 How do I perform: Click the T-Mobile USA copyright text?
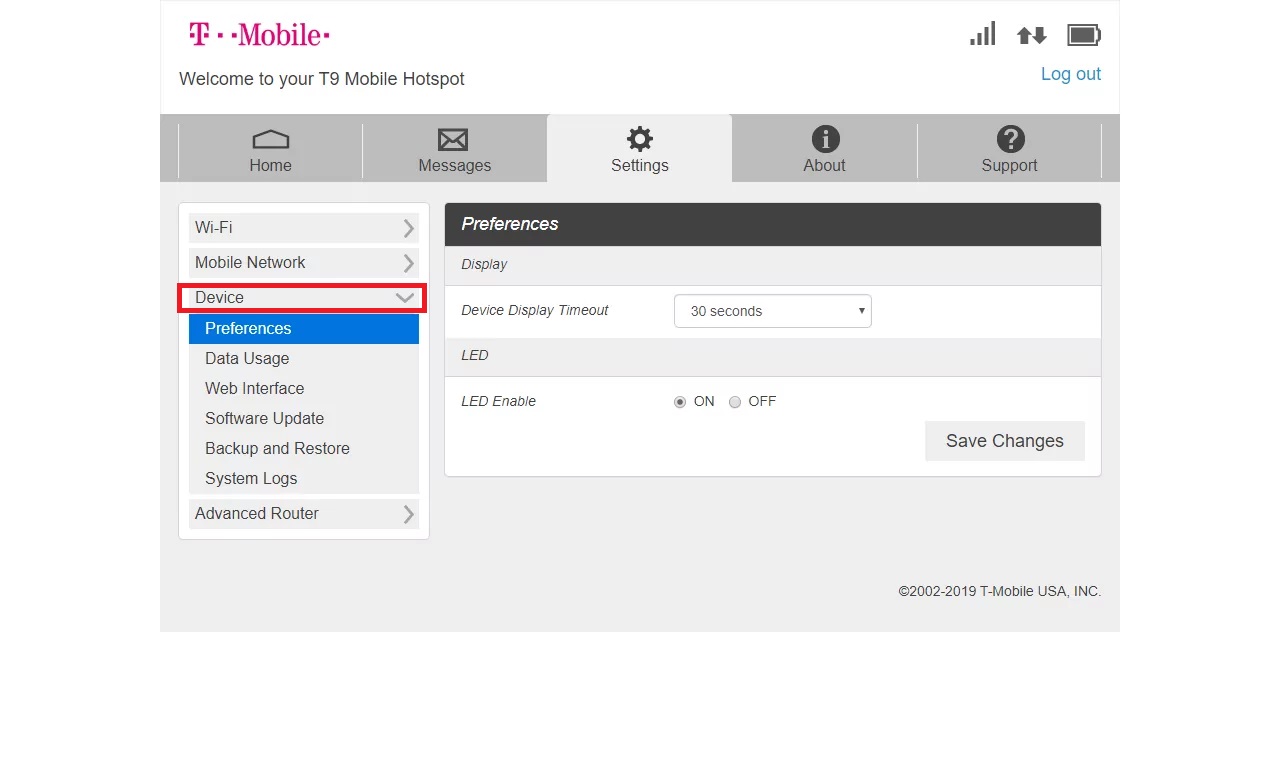click(x=1000, y=592)
